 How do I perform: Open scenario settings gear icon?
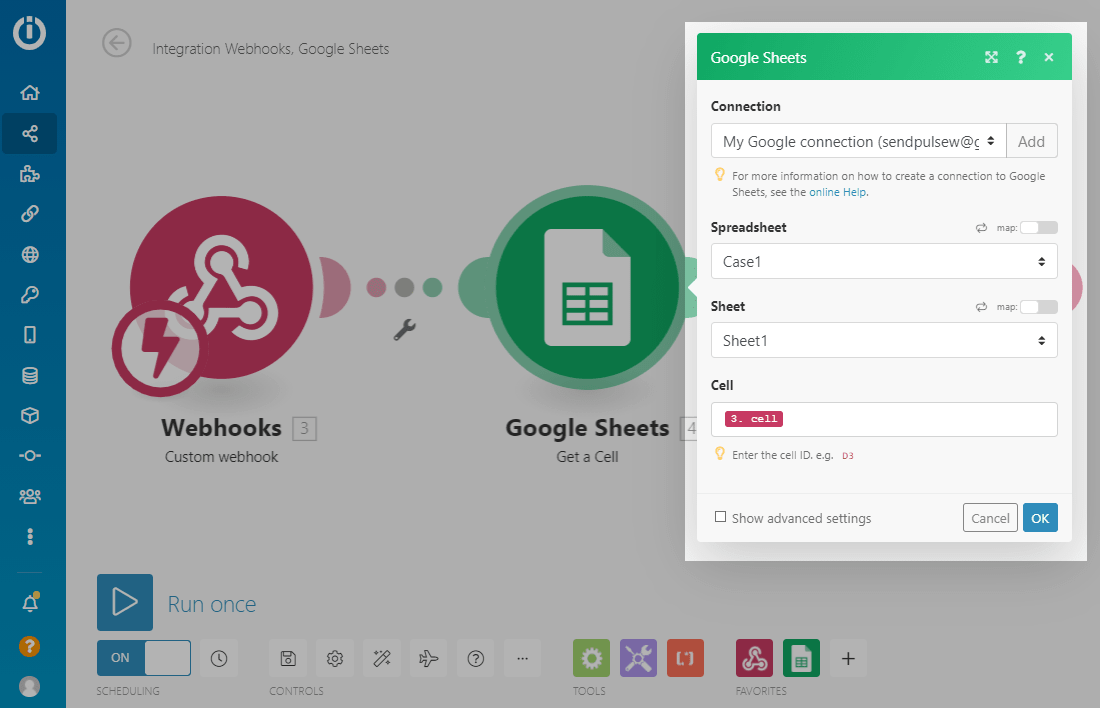(x=335, y=658)
